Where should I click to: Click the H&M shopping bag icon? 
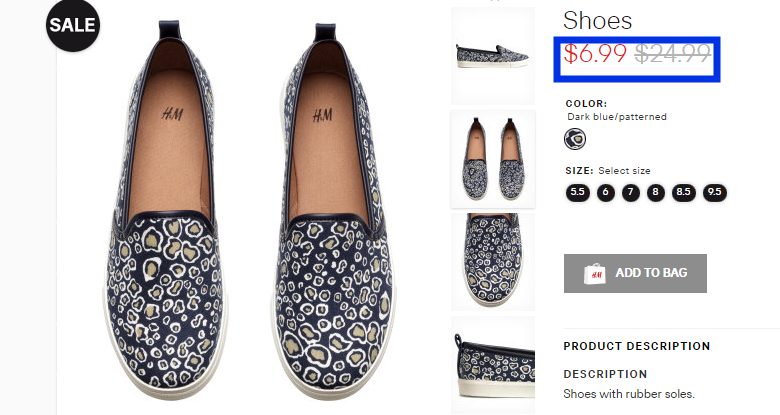pyautogui.click(x=594, y=274)
